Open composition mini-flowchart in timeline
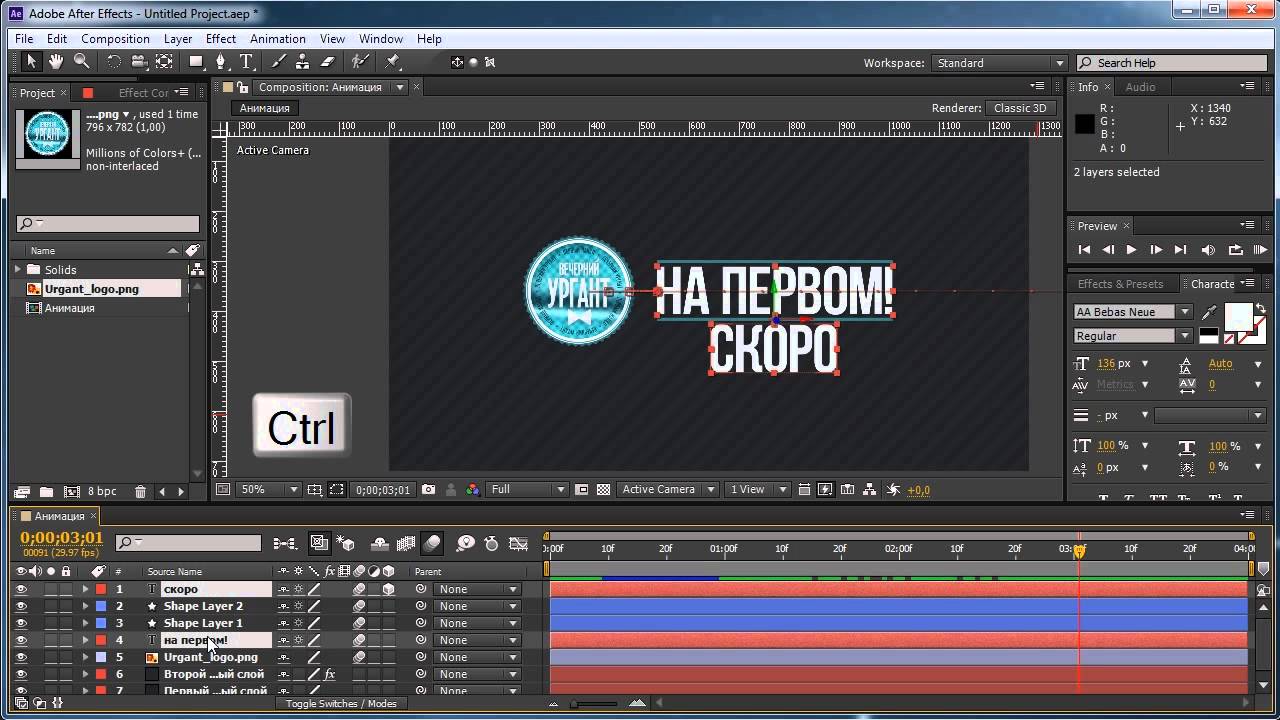Image resolution: width=1280 pixels, height=720 pixels. point(285,543)
